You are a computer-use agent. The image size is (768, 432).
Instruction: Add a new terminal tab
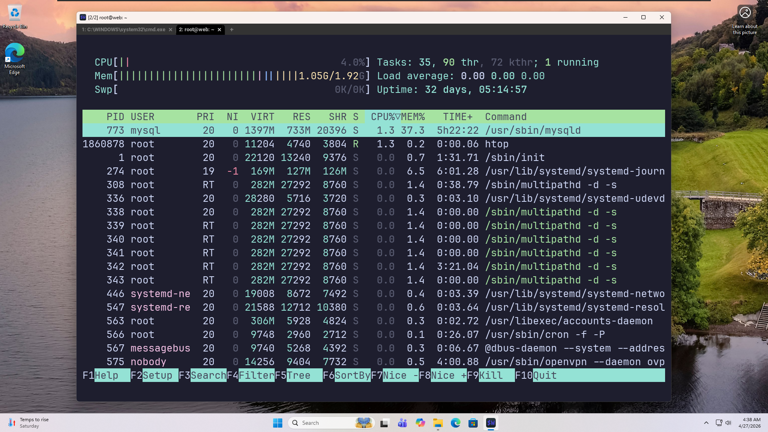(232, 30)
